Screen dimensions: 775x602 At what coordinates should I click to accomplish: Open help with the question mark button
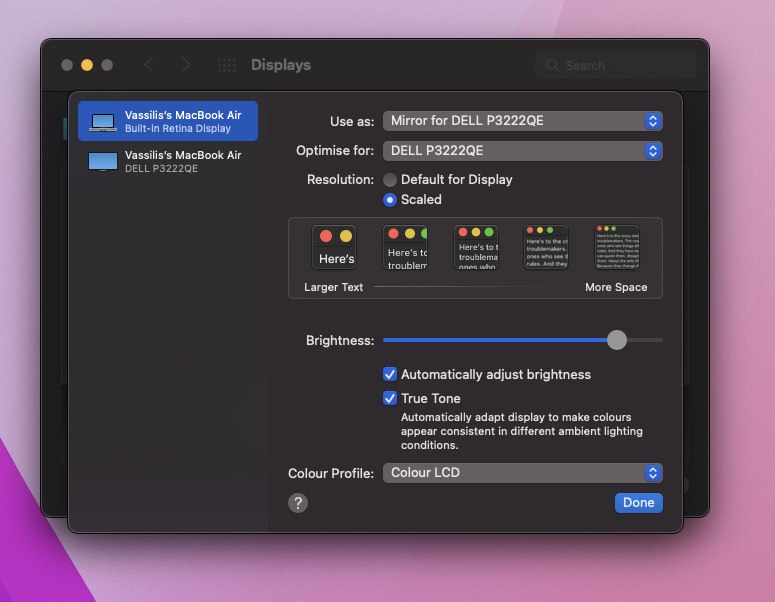tap(298, 503)
